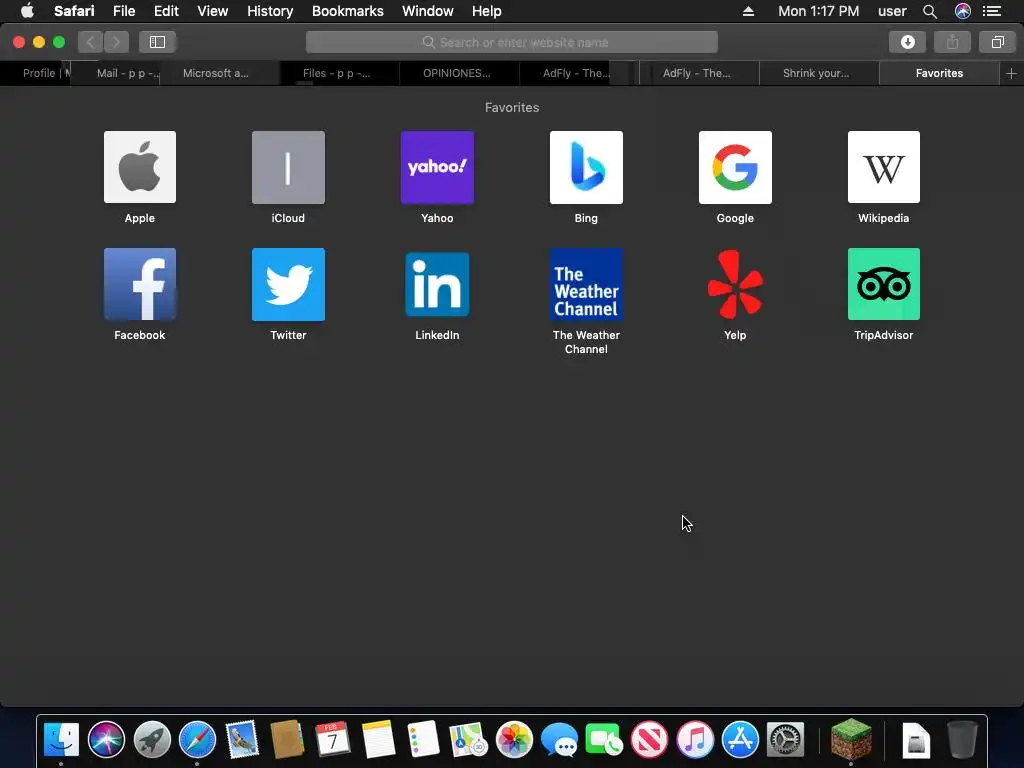Open the Edit menu

pyautogui.click(x=166, y=11)
